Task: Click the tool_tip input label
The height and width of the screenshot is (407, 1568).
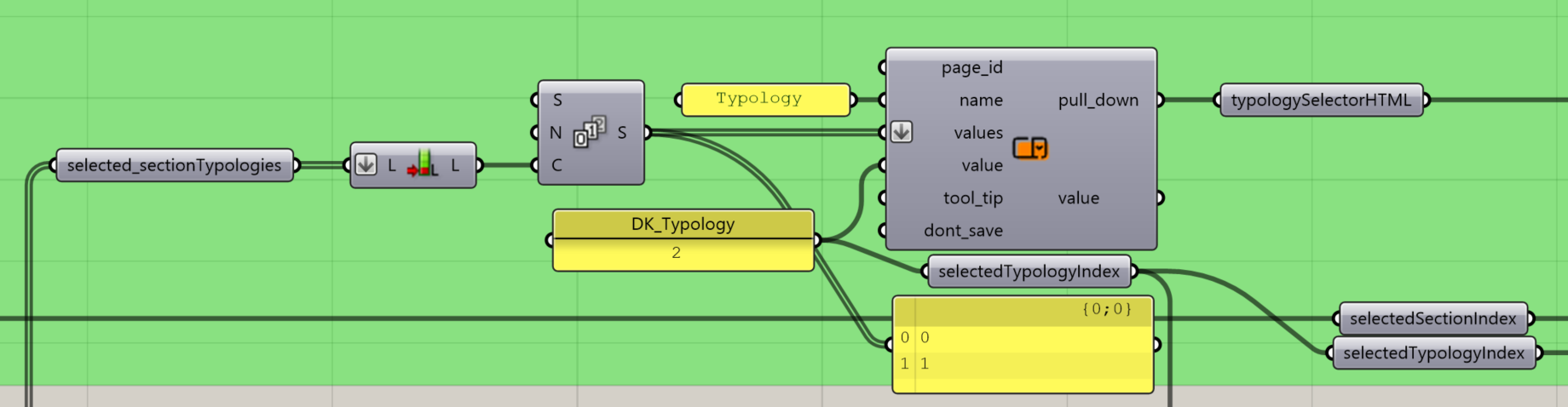Action: click(x=972, y=198)
